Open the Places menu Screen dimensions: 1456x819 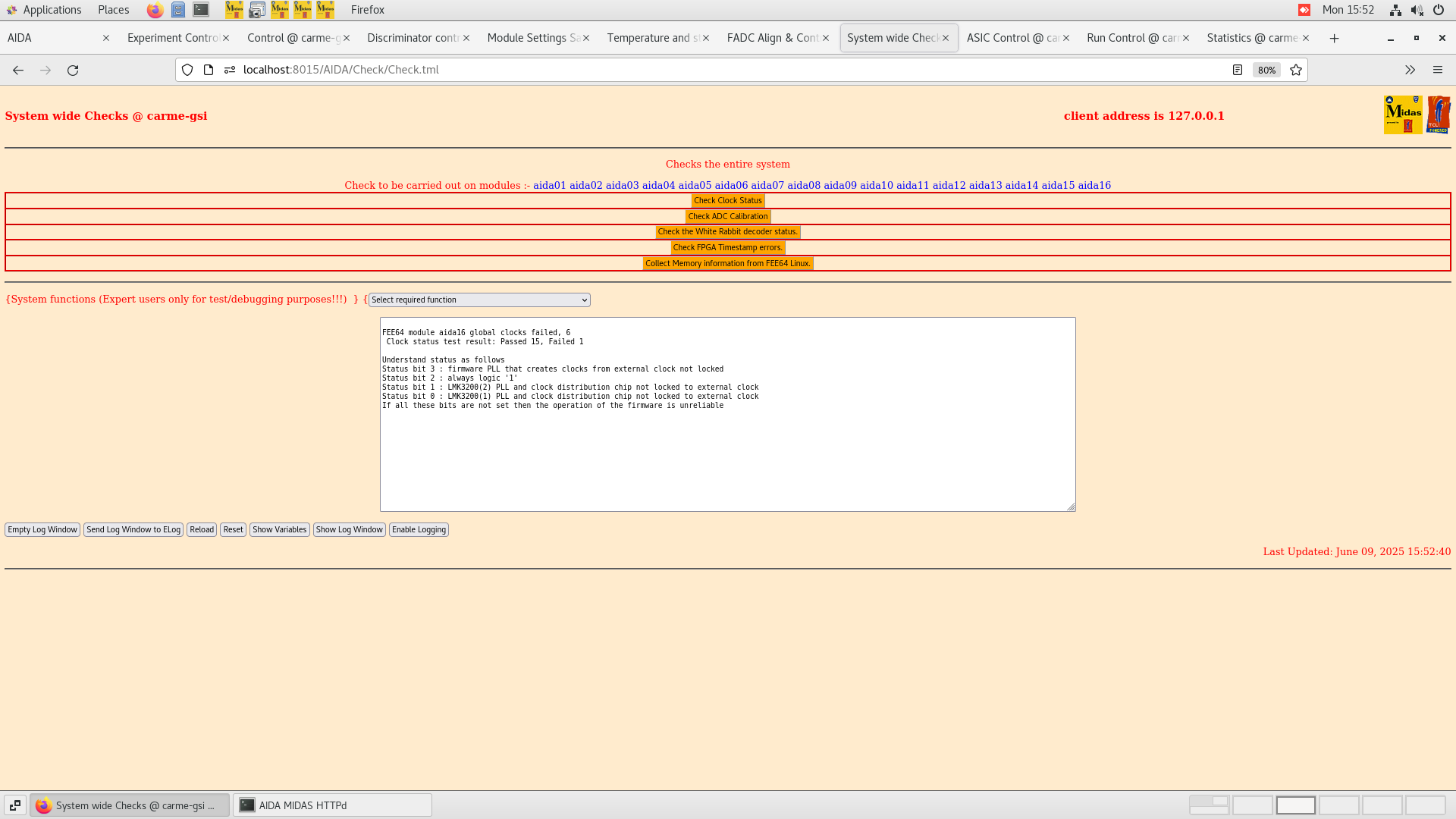[x=112, y=10]
